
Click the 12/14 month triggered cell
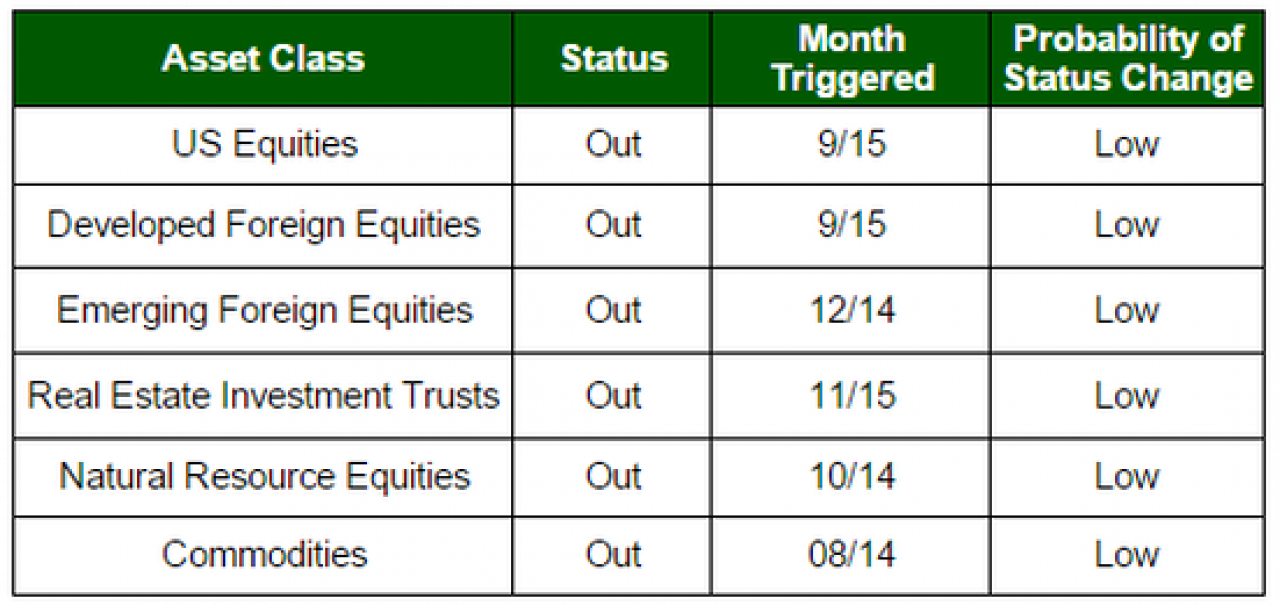[x=851, y=310]
